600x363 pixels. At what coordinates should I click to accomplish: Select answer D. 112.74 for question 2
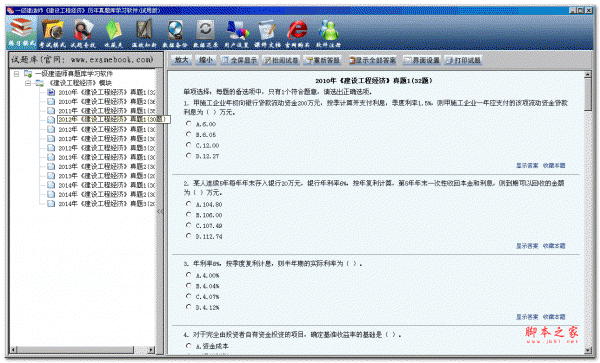[188, 236]
